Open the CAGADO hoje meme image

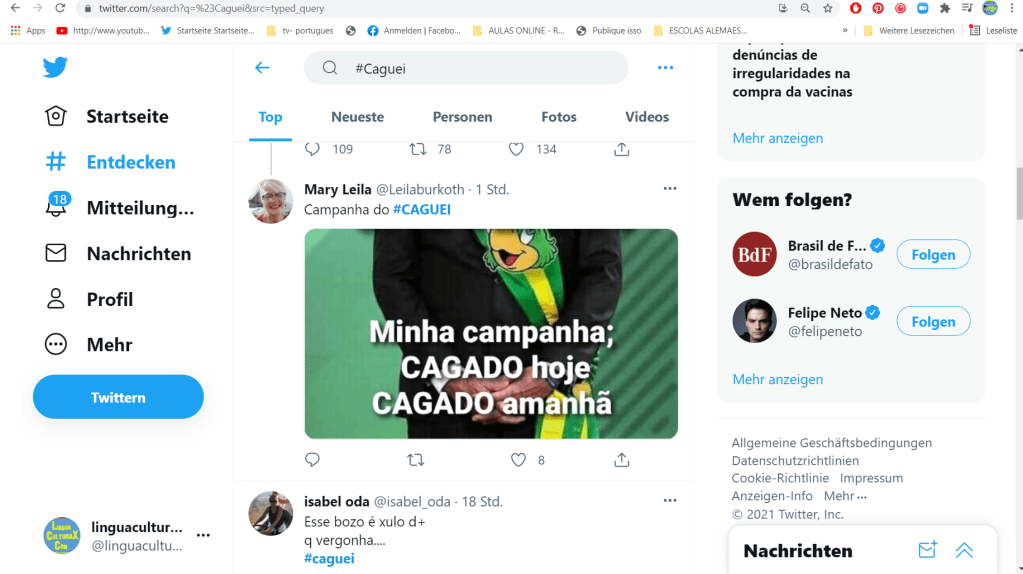tap(491, 333)
